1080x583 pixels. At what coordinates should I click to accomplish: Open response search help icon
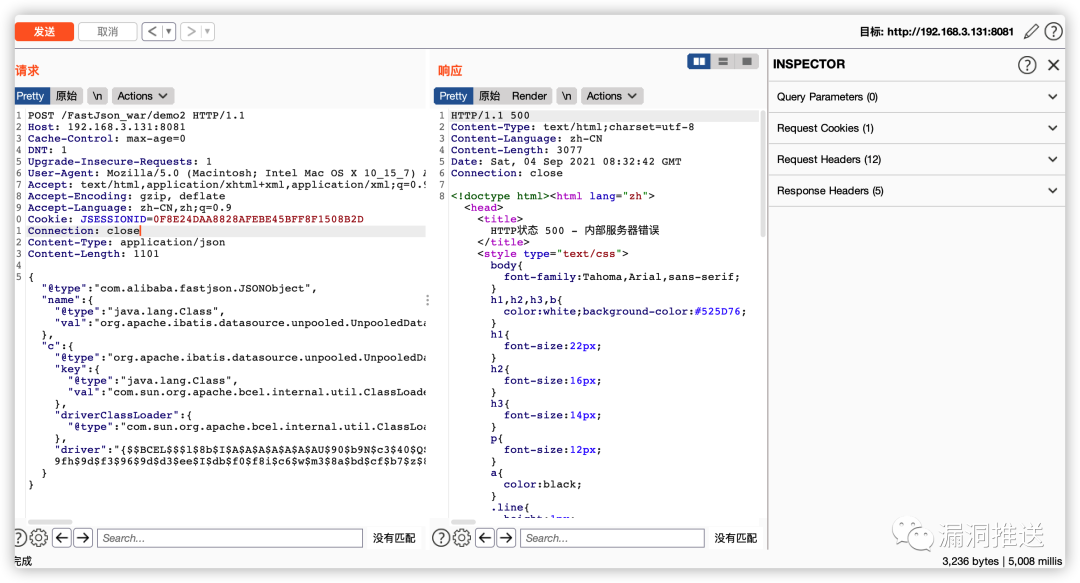click(441, 538)
